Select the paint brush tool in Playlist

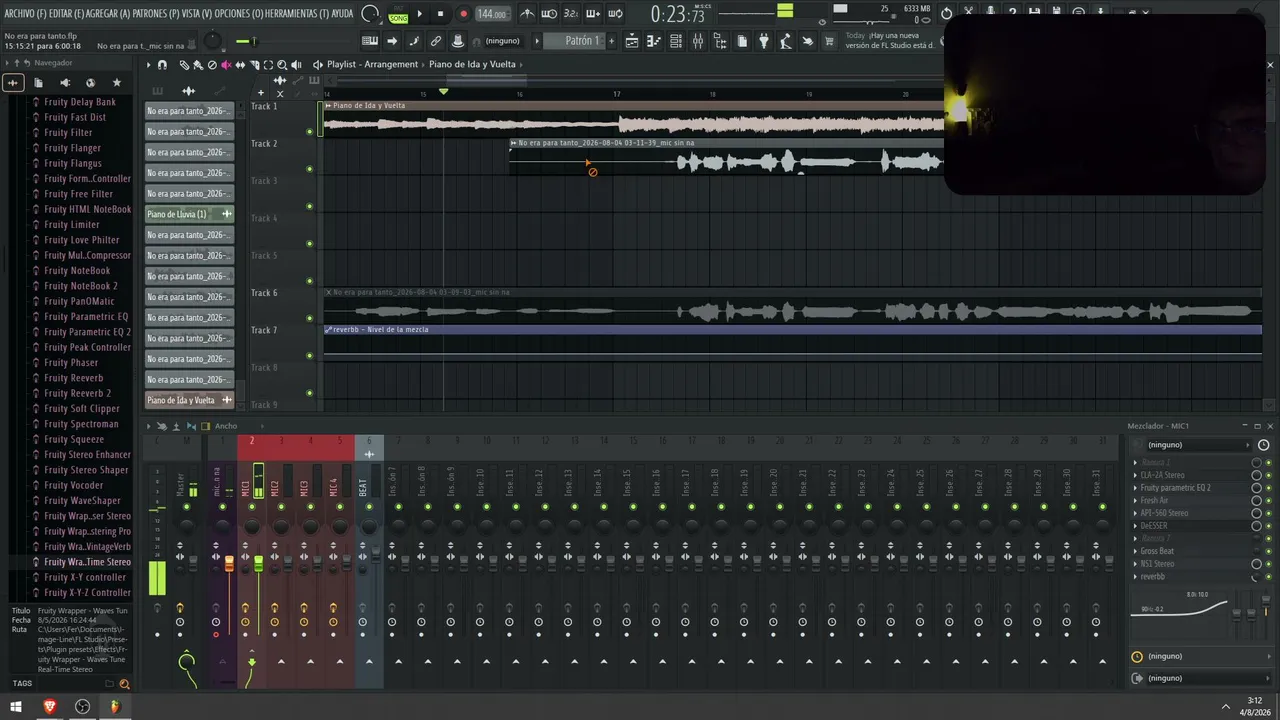(197, 65)
